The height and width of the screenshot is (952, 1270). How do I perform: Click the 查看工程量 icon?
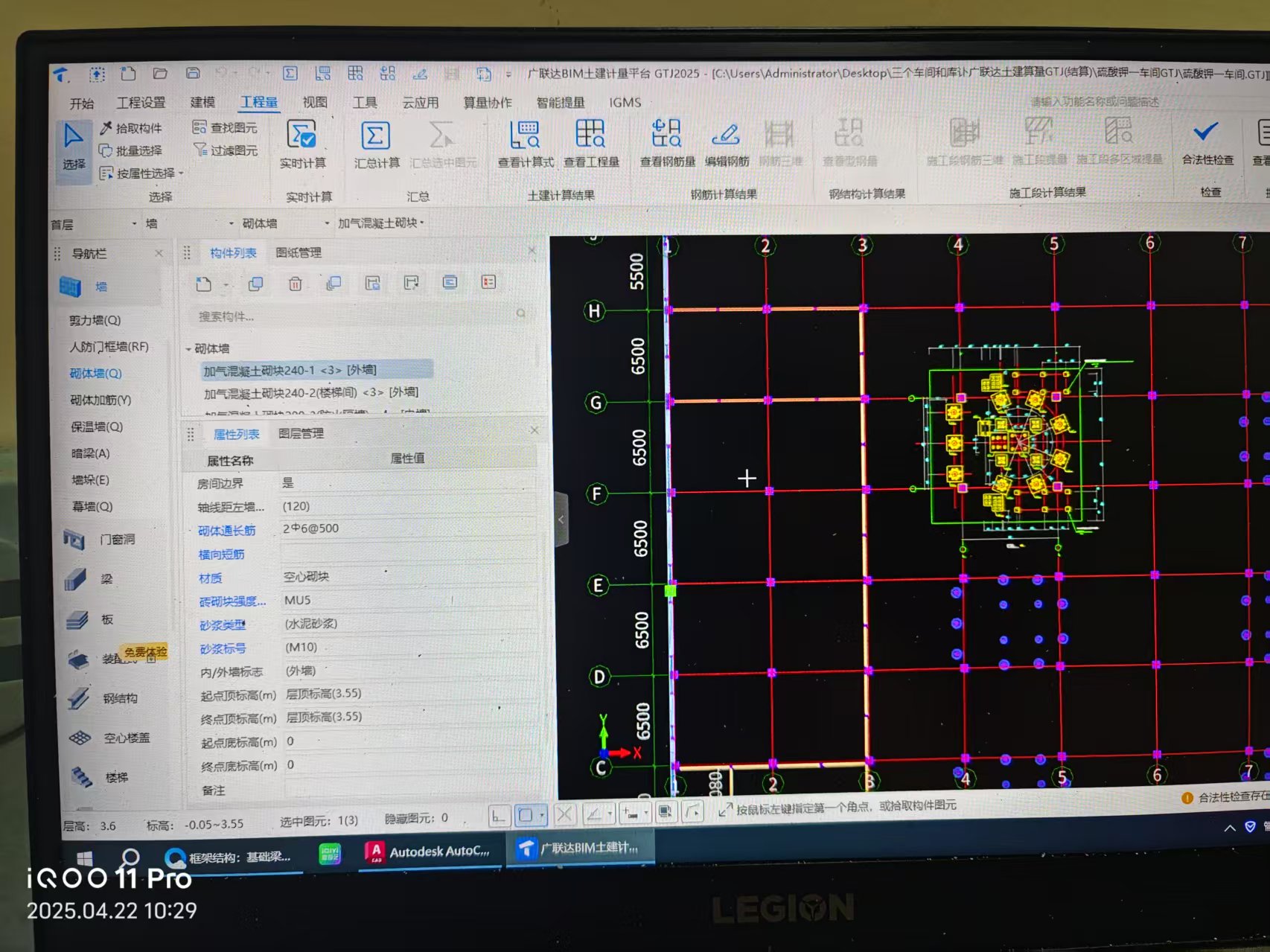(x=590, y=134)
